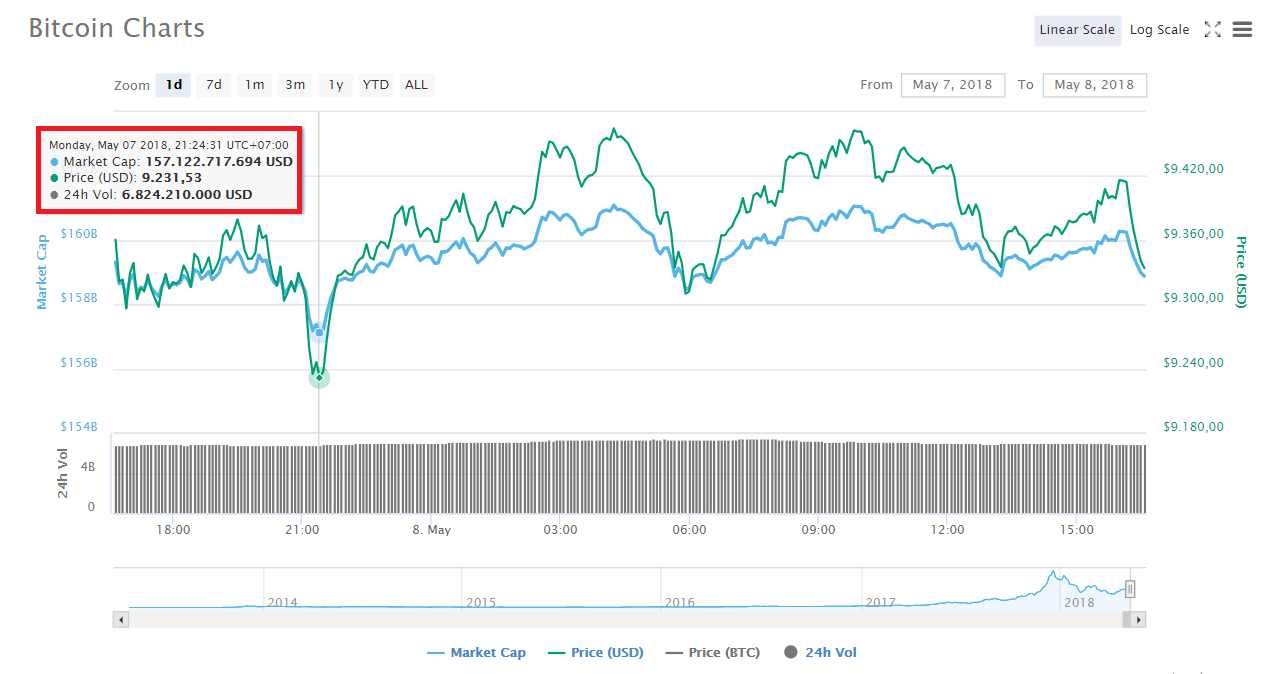Click the From date field

[952, 85]
